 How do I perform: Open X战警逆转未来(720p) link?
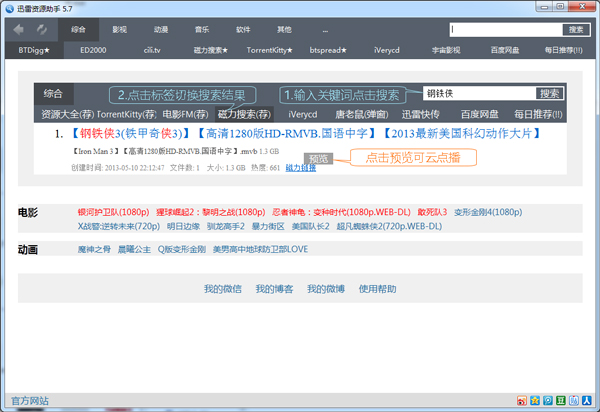(x=119, y=226)
